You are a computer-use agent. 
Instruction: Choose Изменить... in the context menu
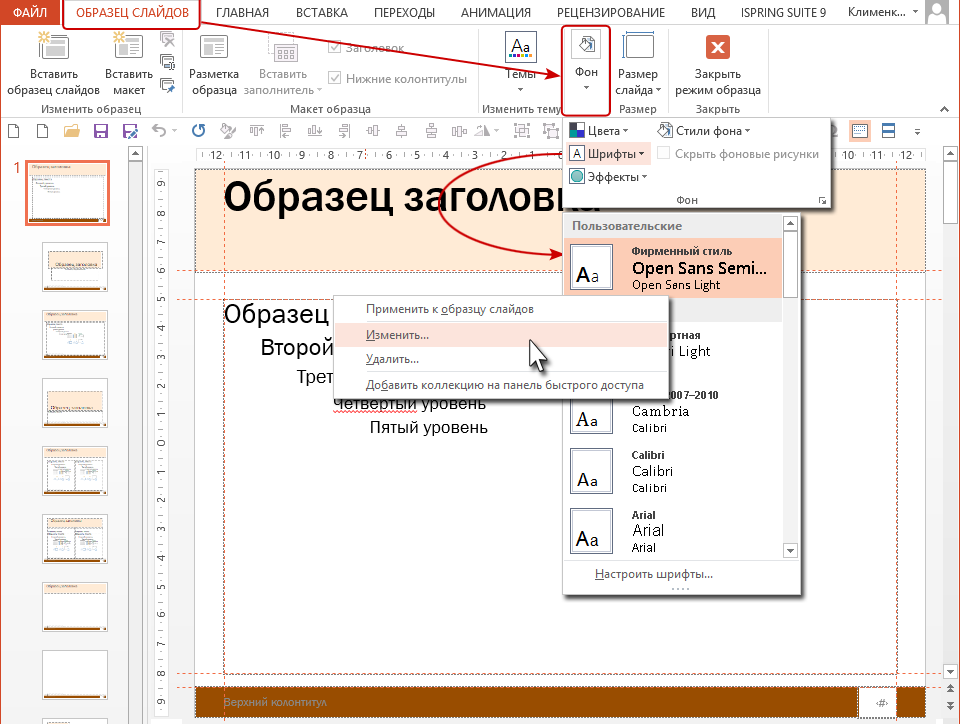[398, 334]
